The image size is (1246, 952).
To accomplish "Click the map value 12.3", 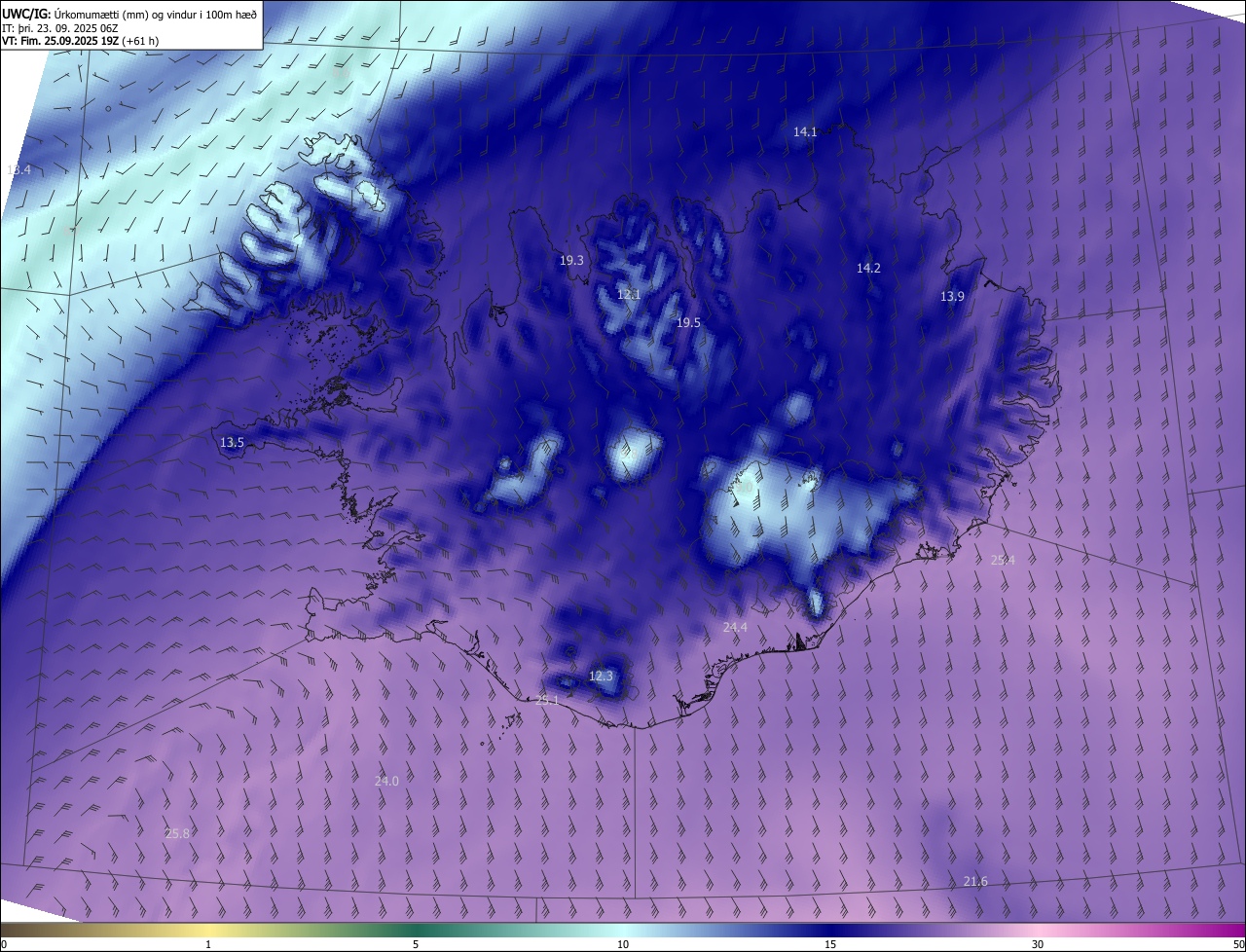I will [602, 676].
